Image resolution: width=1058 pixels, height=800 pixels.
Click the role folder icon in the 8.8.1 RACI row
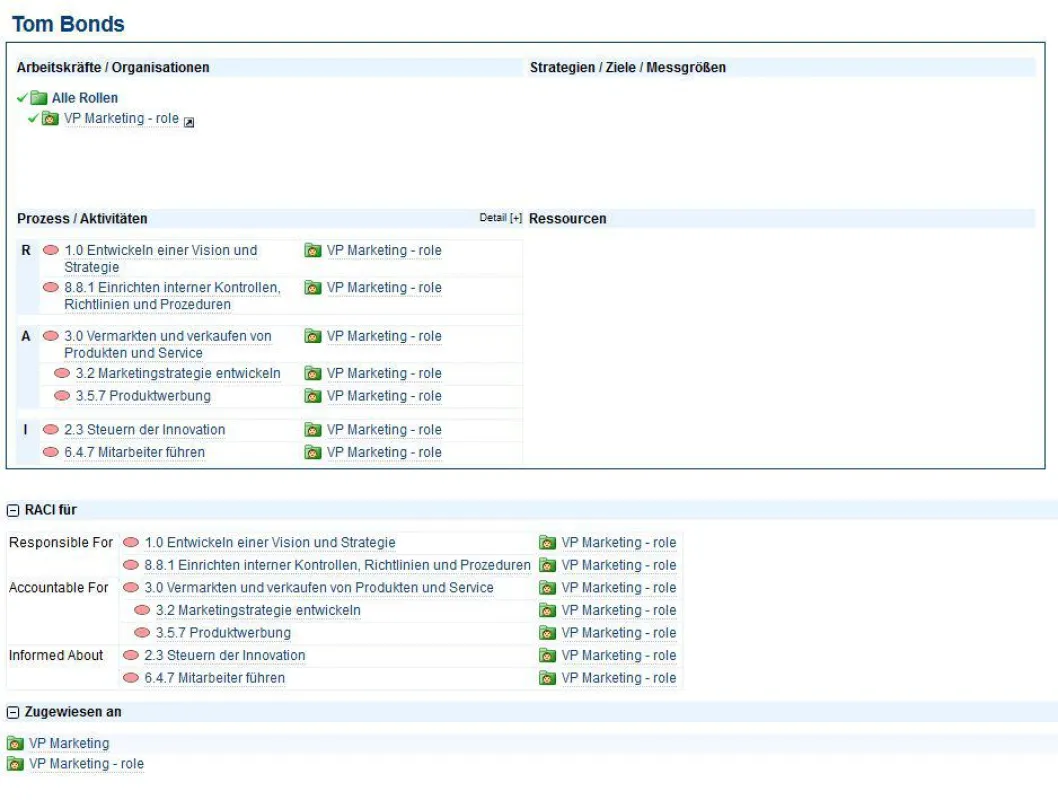point(547,565)
